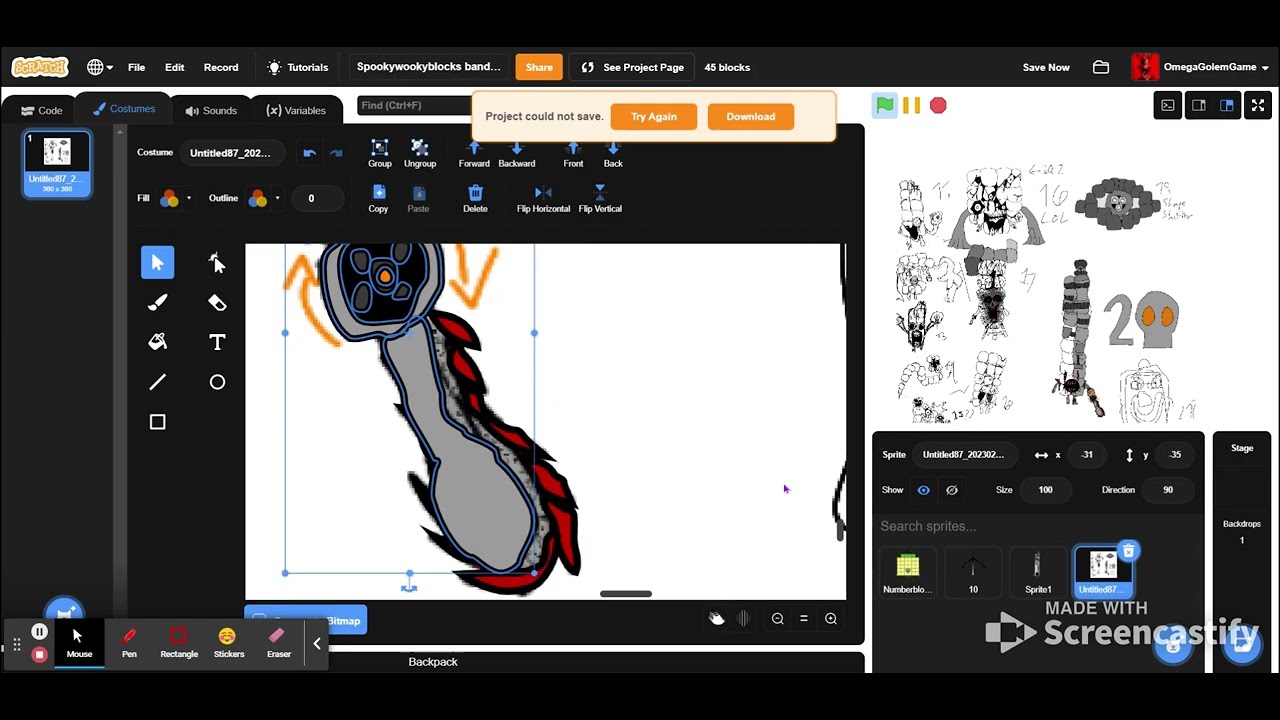Switch to the Code tab
1280x720 pixels.
coord(41,110)
